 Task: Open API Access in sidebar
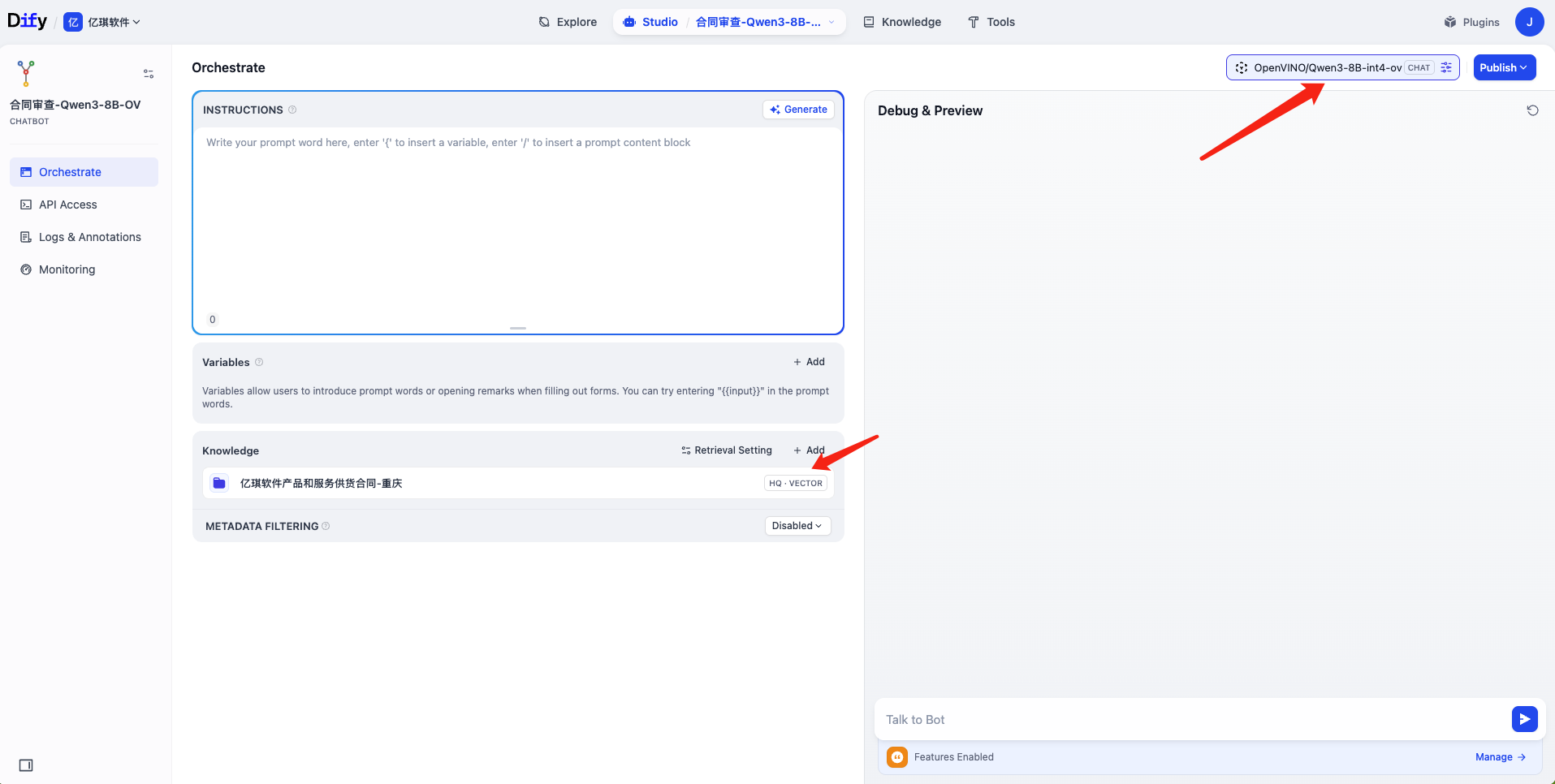[68, 205]
